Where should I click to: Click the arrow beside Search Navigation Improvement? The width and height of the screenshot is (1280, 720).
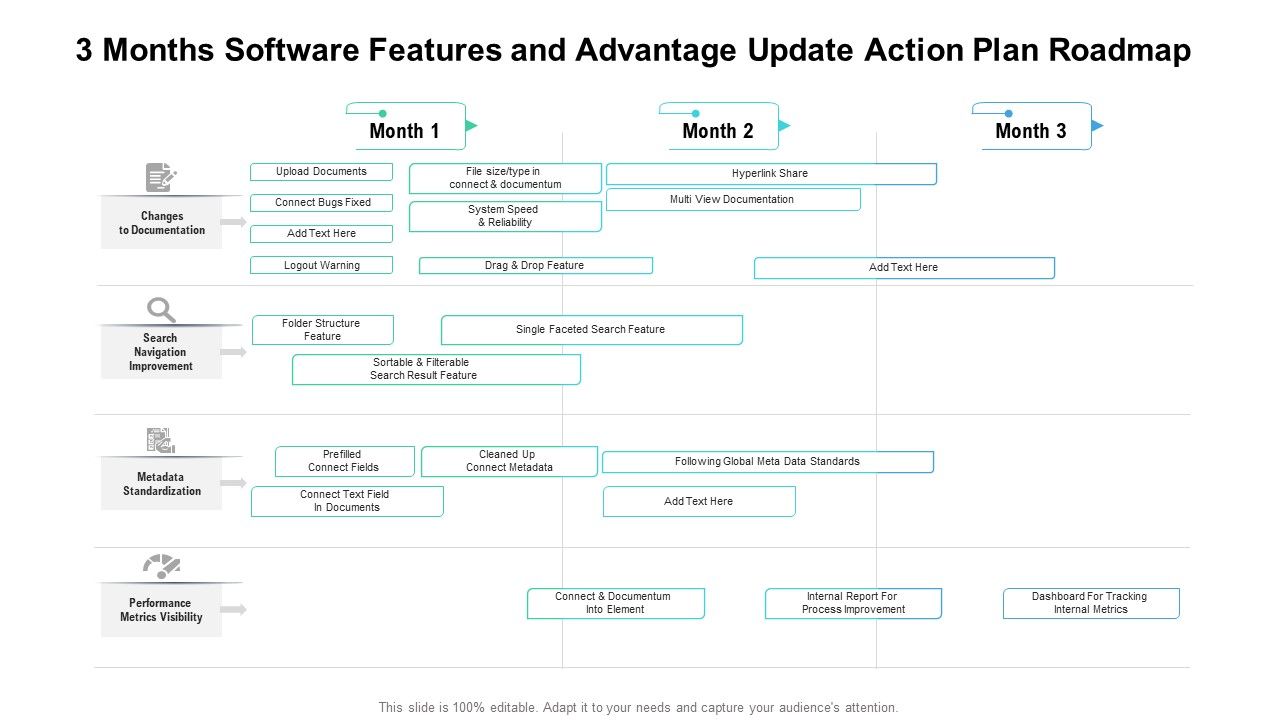click(x=234, y=352)
